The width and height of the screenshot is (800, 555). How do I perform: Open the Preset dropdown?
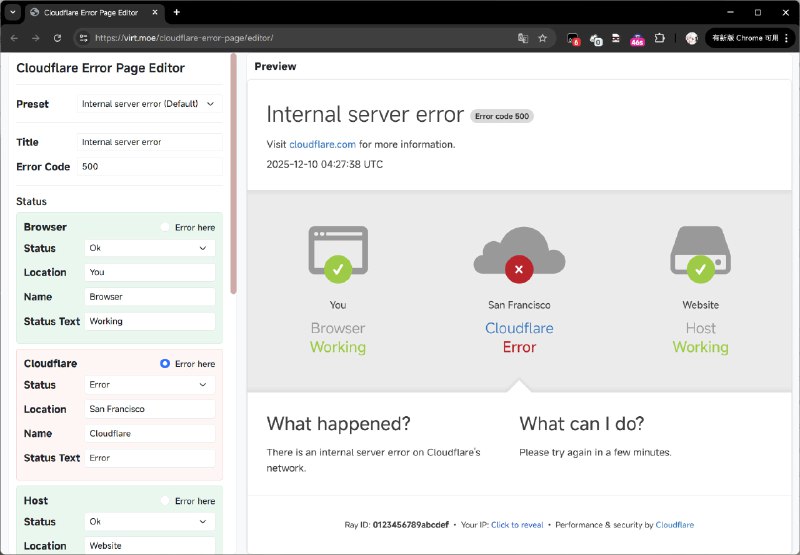[149, 104]
